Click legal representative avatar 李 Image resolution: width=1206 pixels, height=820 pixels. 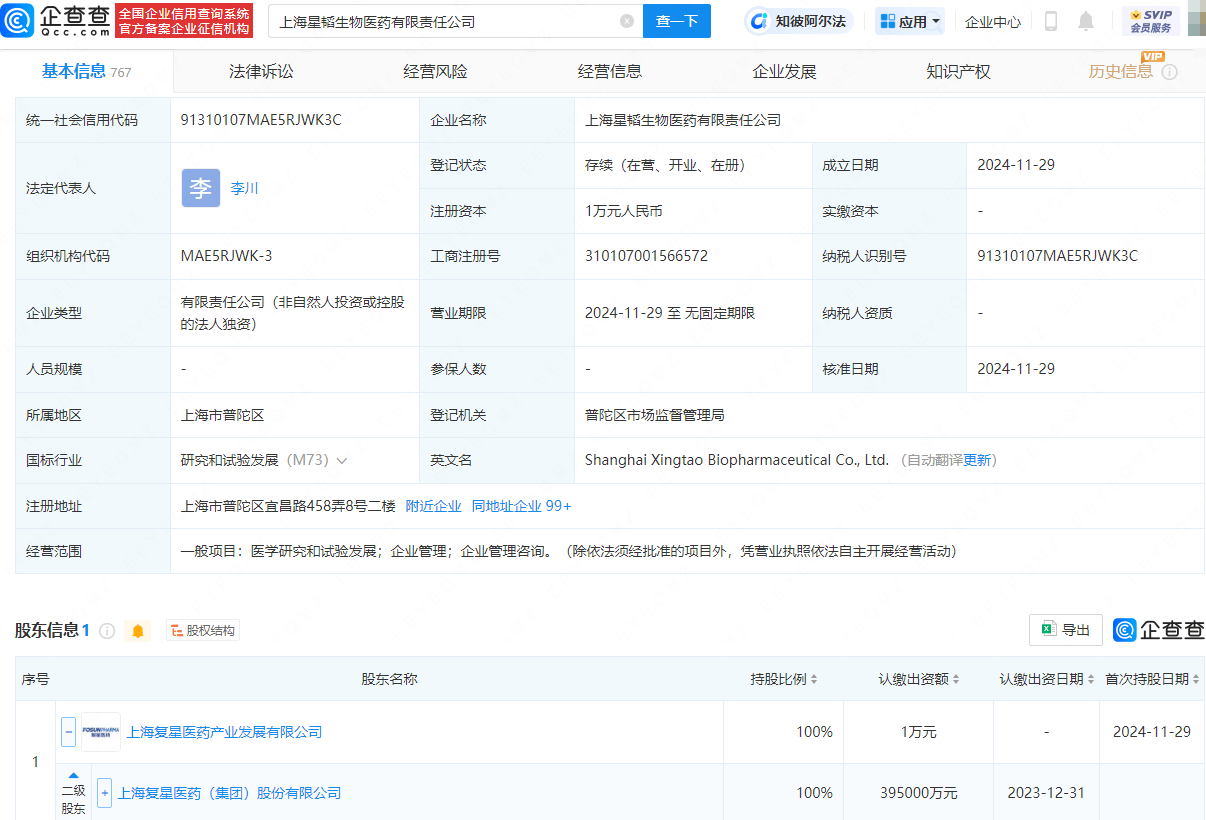point(201,188)
